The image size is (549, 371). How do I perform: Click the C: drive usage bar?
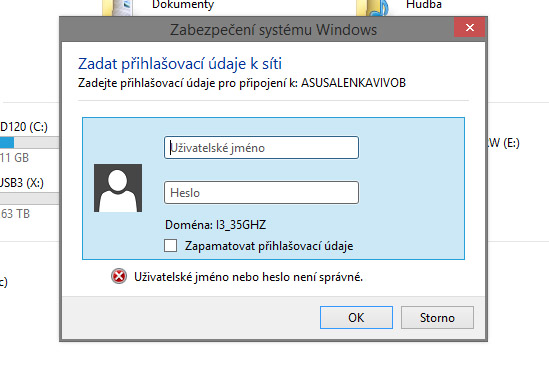tap(29, 143)
